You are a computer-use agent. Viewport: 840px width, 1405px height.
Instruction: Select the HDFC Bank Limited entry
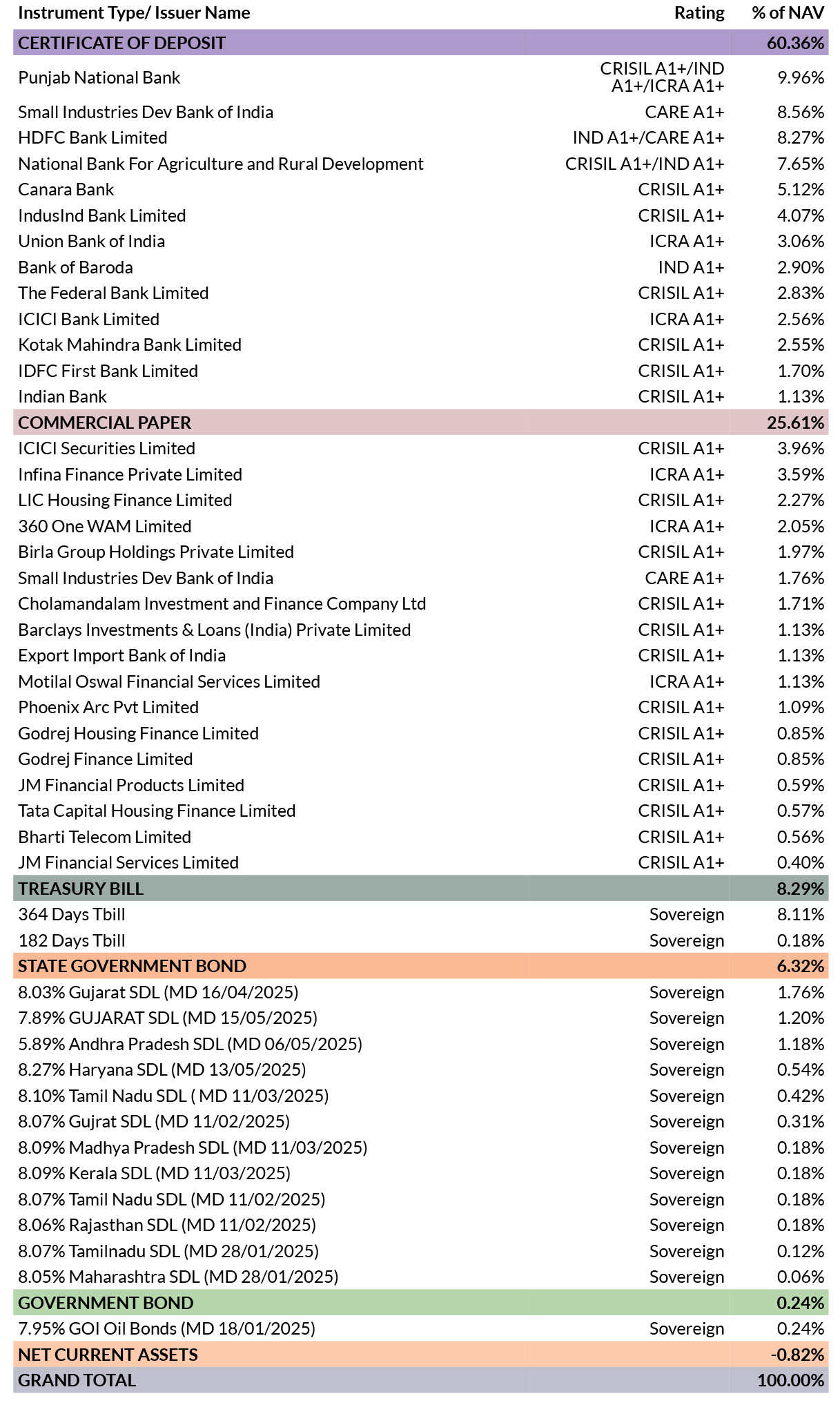(x=92, y=137)
